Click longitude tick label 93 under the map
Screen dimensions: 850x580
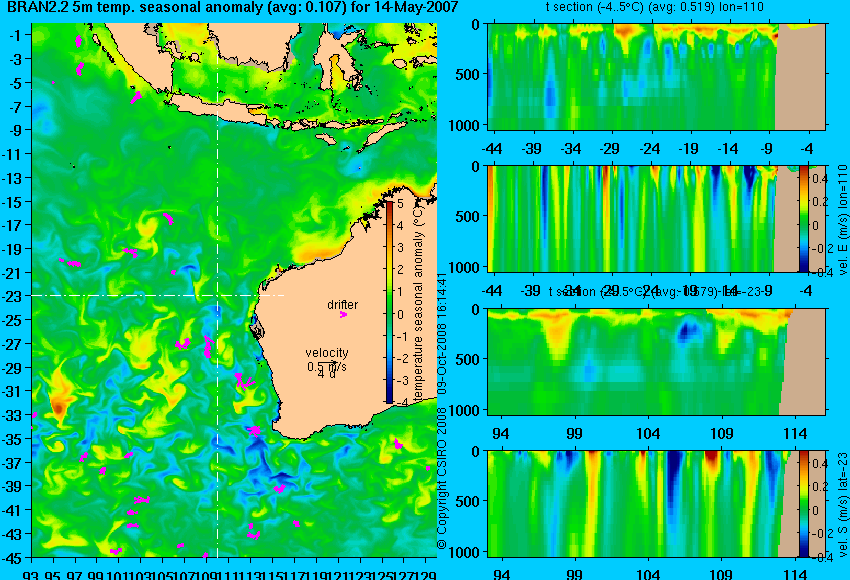[33, 575]
